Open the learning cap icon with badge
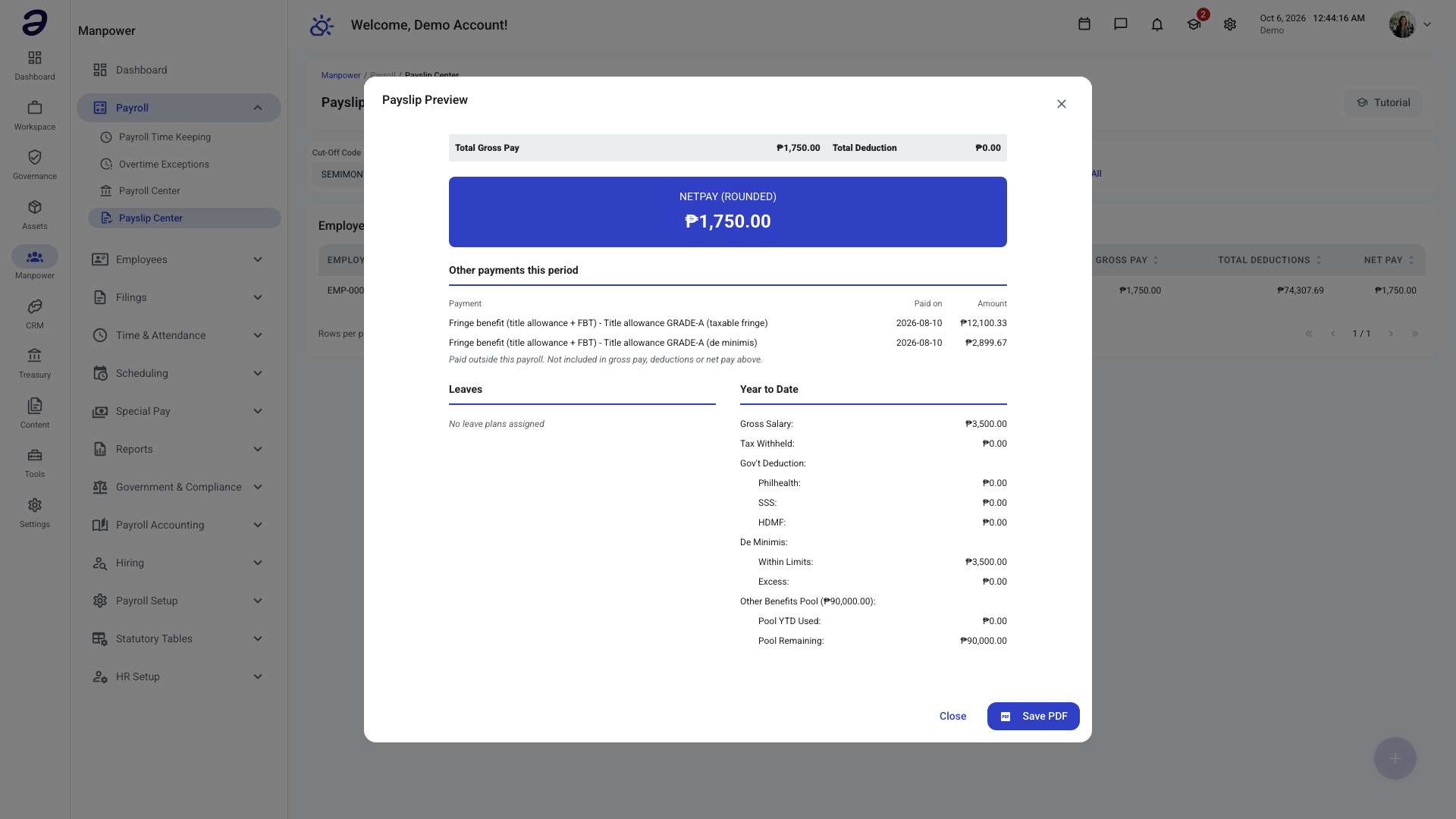Viewport: 1456px width, 819px height. coord(1194,24)
